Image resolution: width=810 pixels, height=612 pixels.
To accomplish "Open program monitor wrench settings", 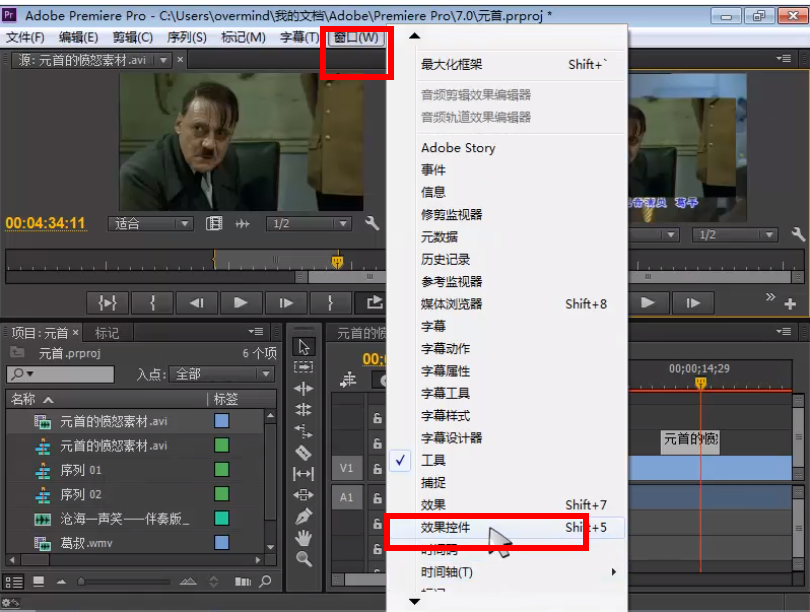I will click(798, 234).
